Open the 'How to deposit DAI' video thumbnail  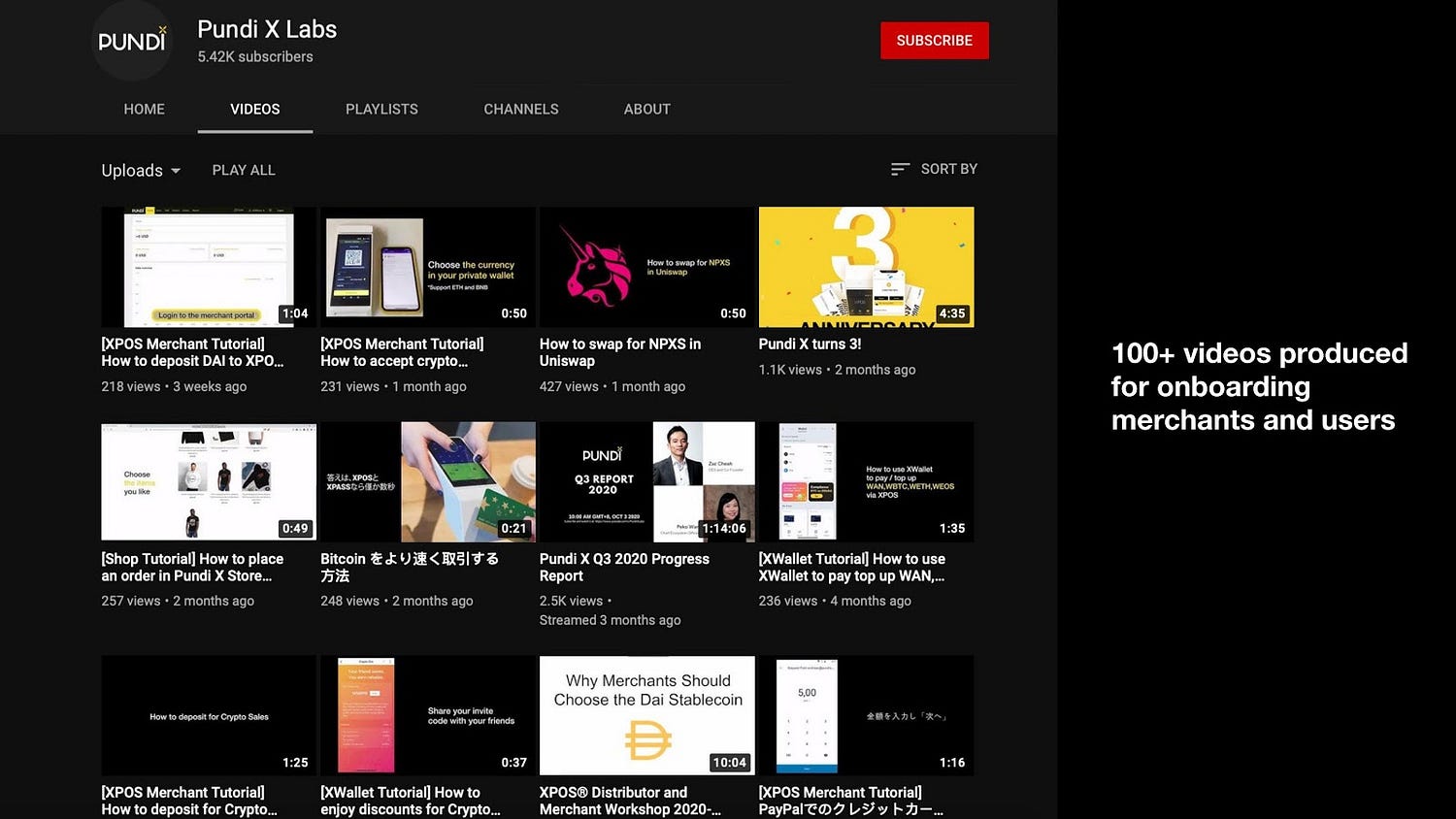[209, 267]
